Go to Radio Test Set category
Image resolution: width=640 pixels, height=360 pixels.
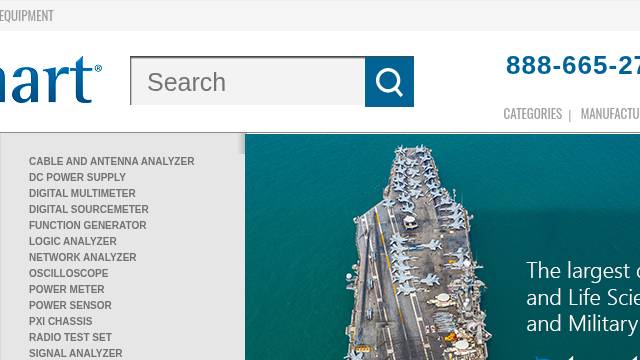(70, 337)
